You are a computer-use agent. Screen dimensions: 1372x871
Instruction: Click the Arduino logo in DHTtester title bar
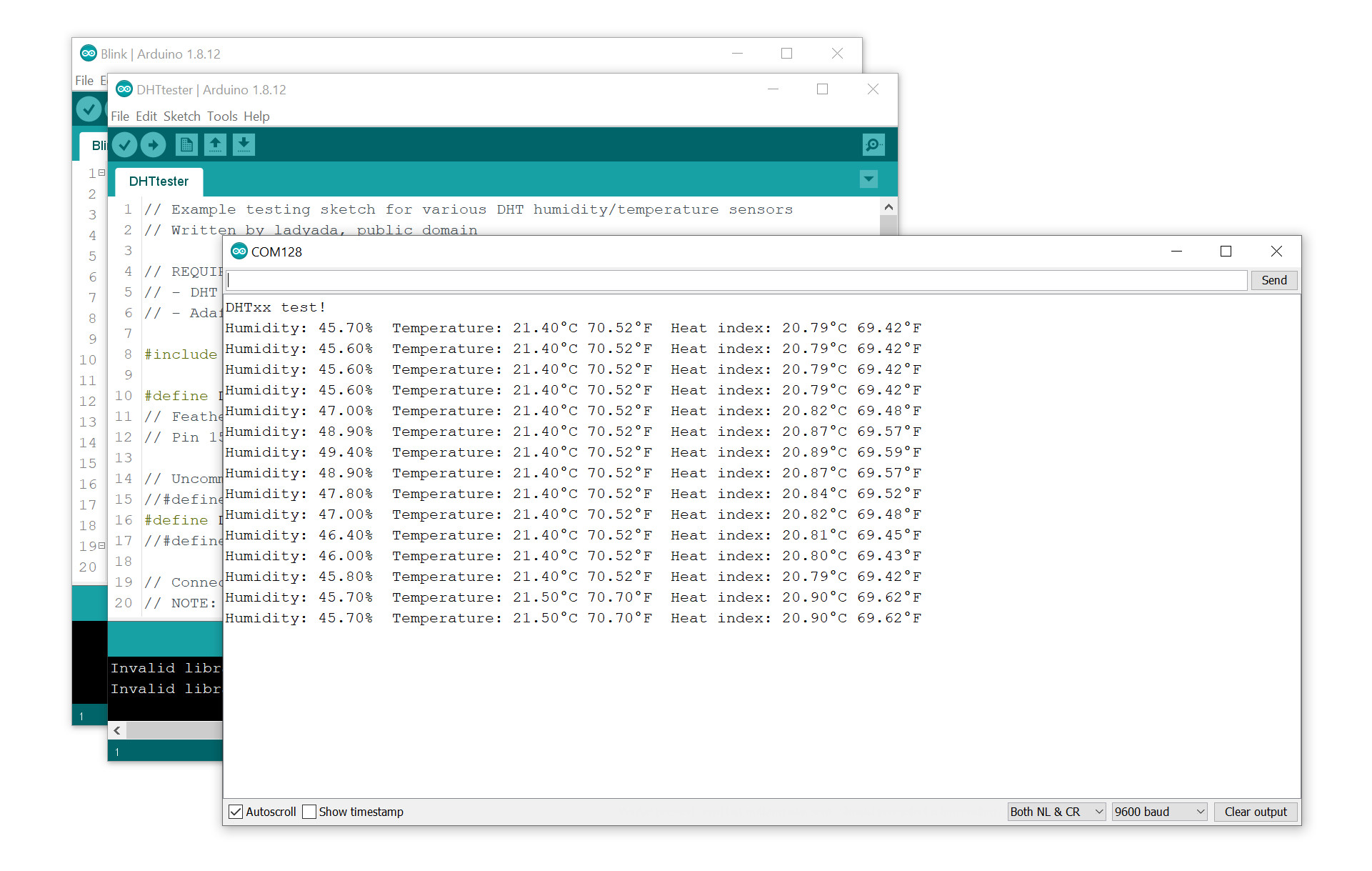click(124, 89)
